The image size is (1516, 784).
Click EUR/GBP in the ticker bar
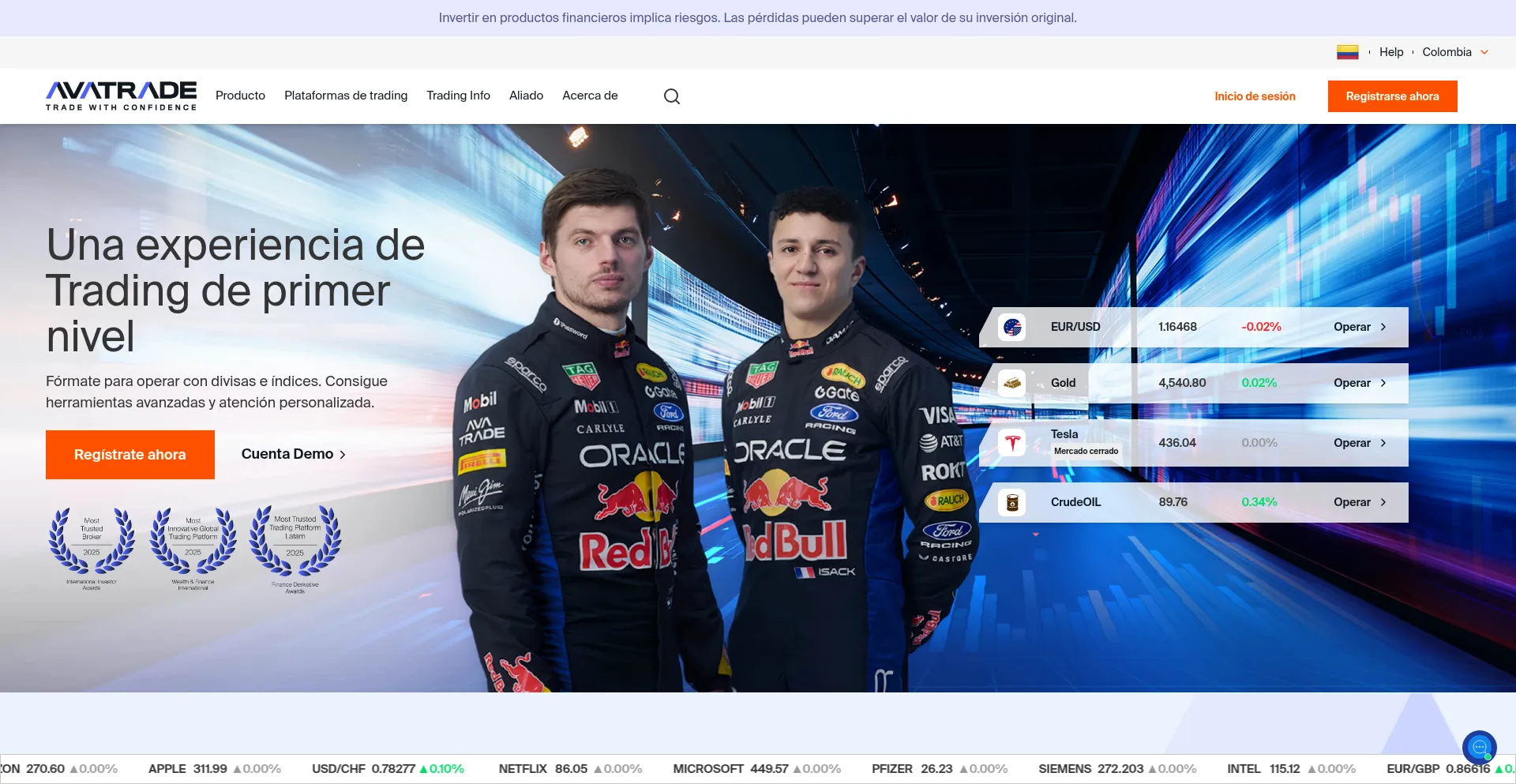click(x=1413, y=769)
